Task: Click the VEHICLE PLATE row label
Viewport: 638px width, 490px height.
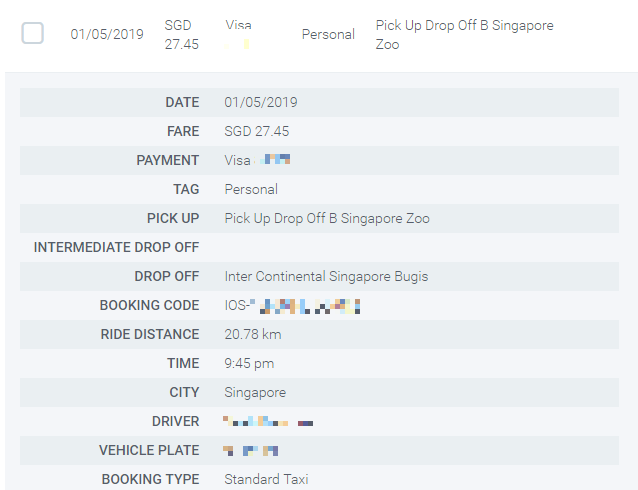Action: coord(149,450)
